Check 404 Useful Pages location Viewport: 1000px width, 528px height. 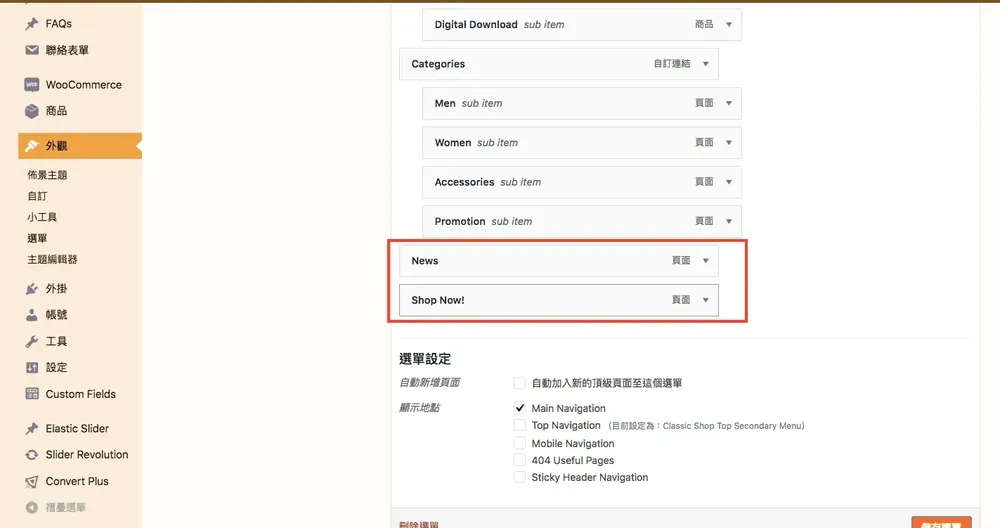pos(520,460)
